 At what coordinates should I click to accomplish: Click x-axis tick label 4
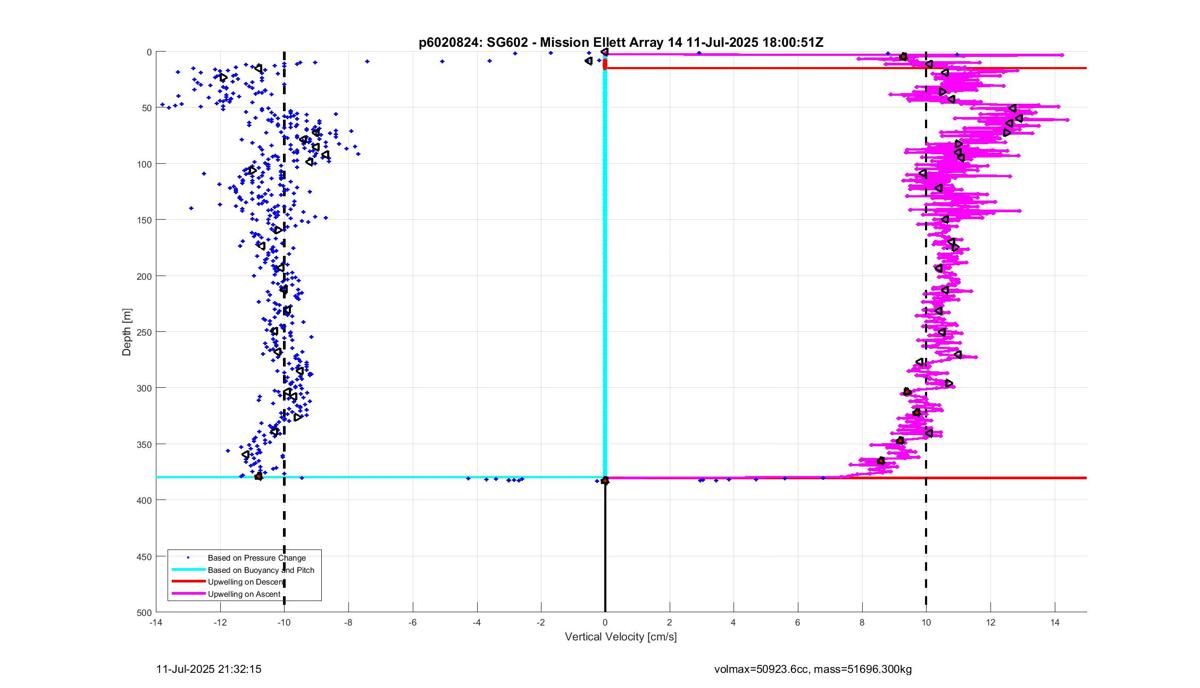tap(733, 622)
